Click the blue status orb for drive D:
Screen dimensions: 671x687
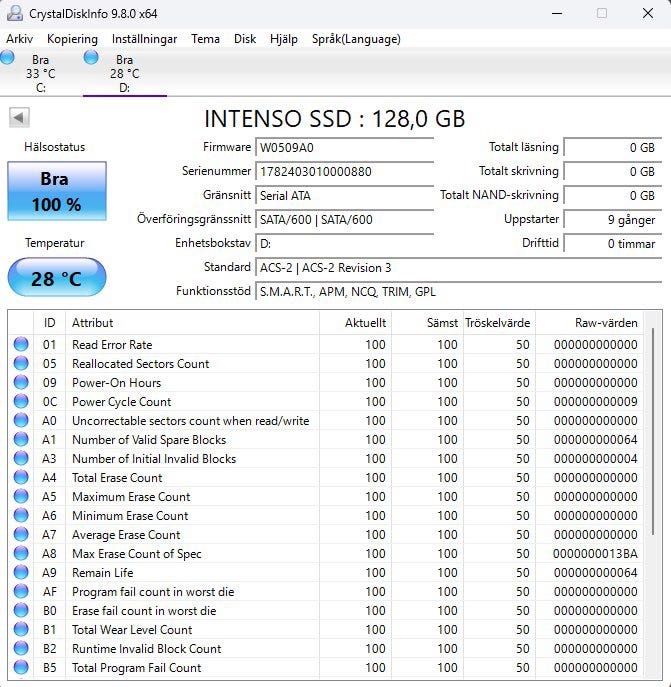coord(91,58)
